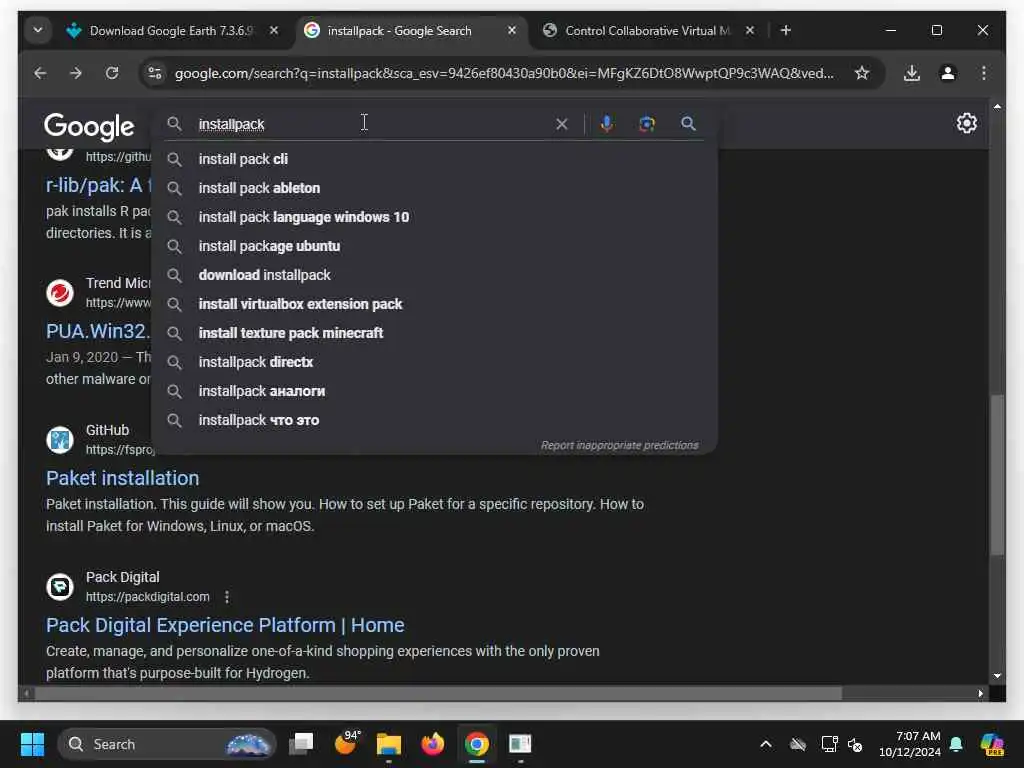The width and height of the screenshot is (1024, 768).
Task: Choose suggestion install virtualbox extension pack
Action: (x=434, y=304)
